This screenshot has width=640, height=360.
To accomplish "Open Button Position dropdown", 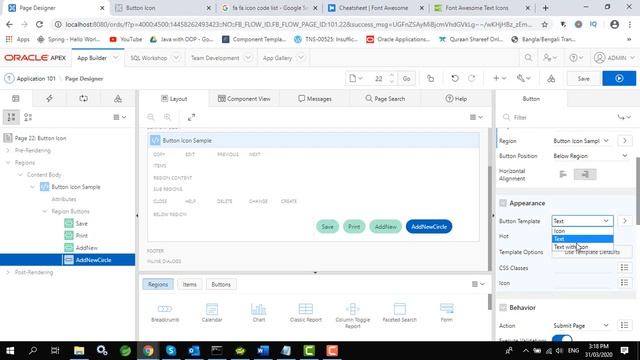I will (590, 156).
